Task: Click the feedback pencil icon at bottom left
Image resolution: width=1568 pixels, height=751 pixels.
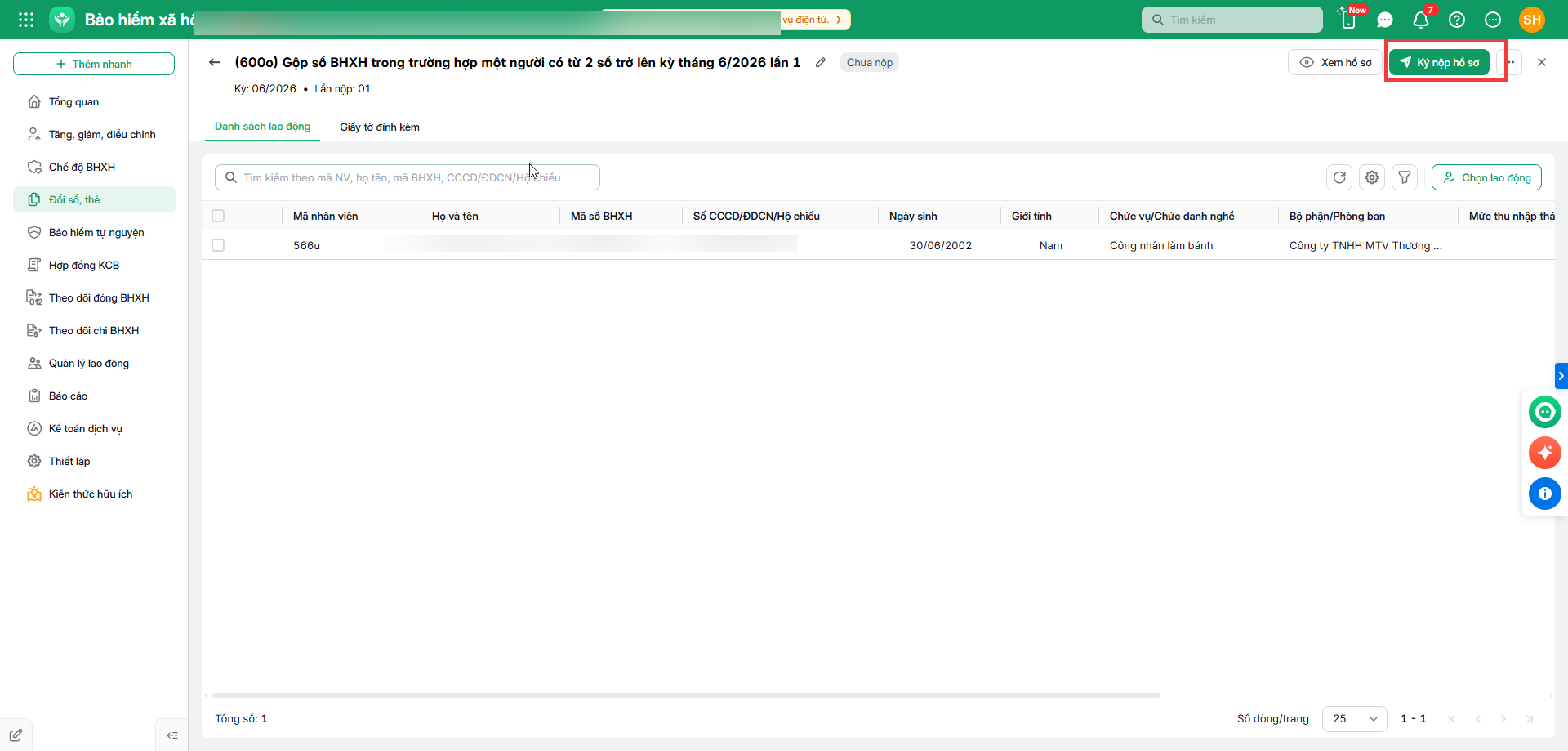Action: coord(16,735)
